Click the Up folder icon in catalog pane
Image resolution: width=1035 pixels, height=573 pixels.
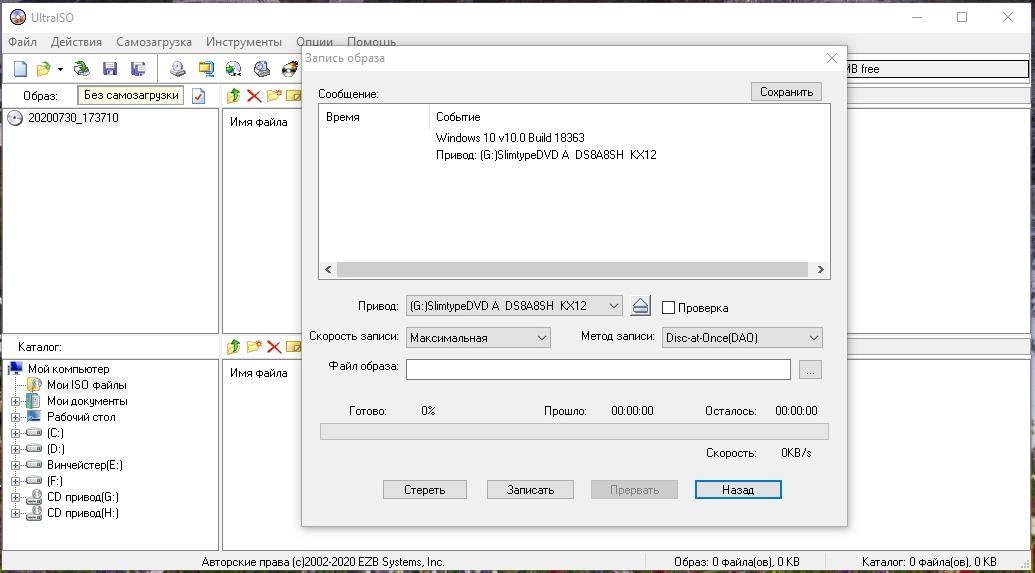[234, 347]
